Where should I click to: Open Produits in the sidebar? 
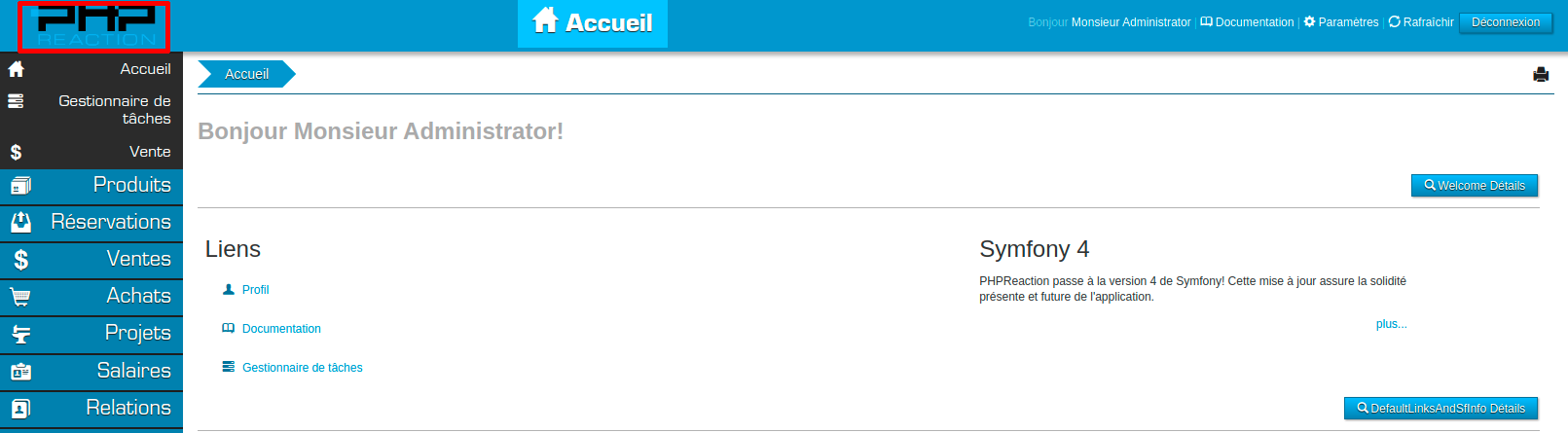point(131,185)
